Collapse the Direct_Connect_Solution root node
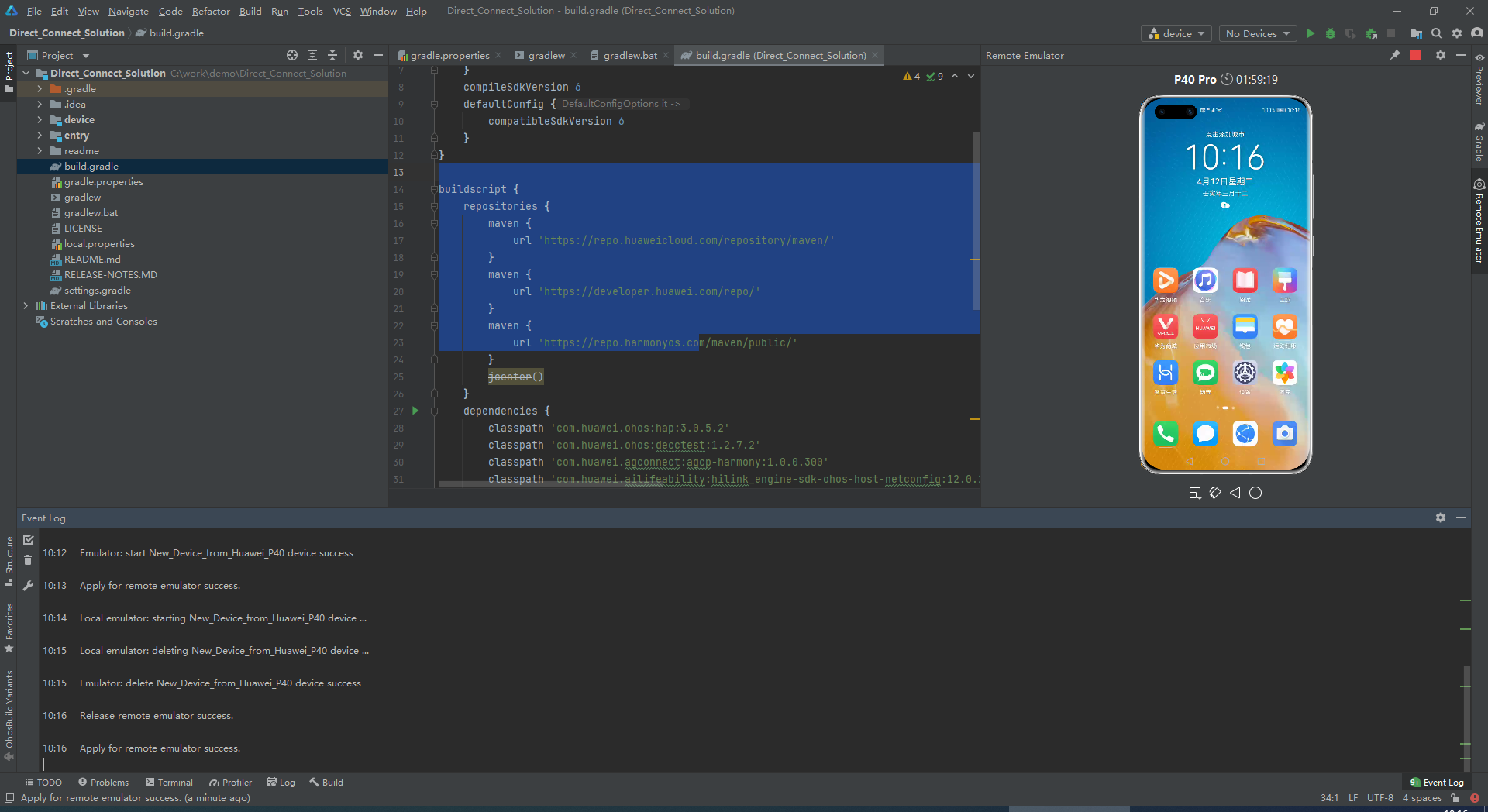Screen dimensions: 1488x812 [x=26, y=73]
